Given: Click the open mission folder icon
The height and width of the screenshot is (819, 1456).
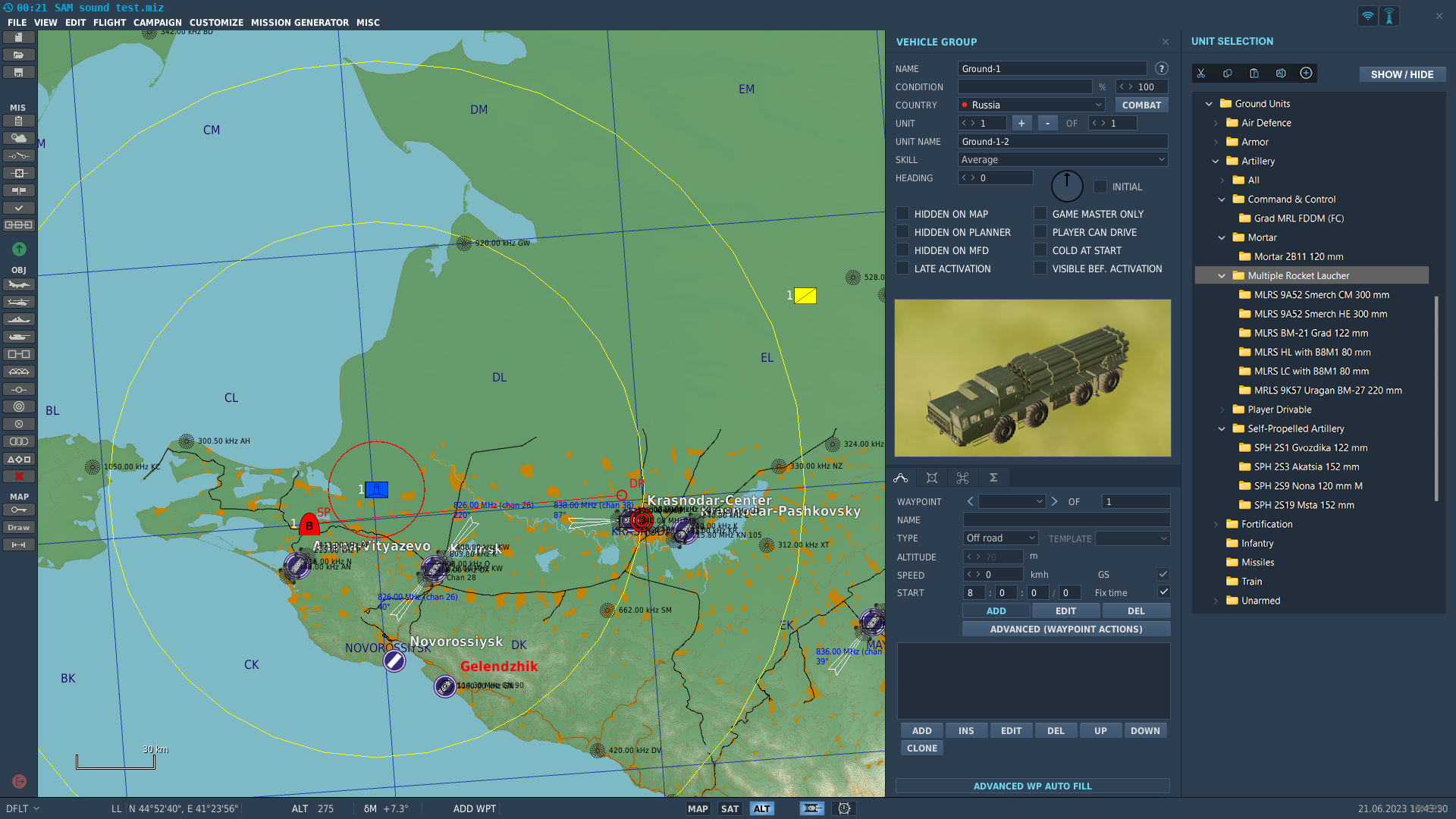Looking at the screenshot, I should click(x=19, y=55).
